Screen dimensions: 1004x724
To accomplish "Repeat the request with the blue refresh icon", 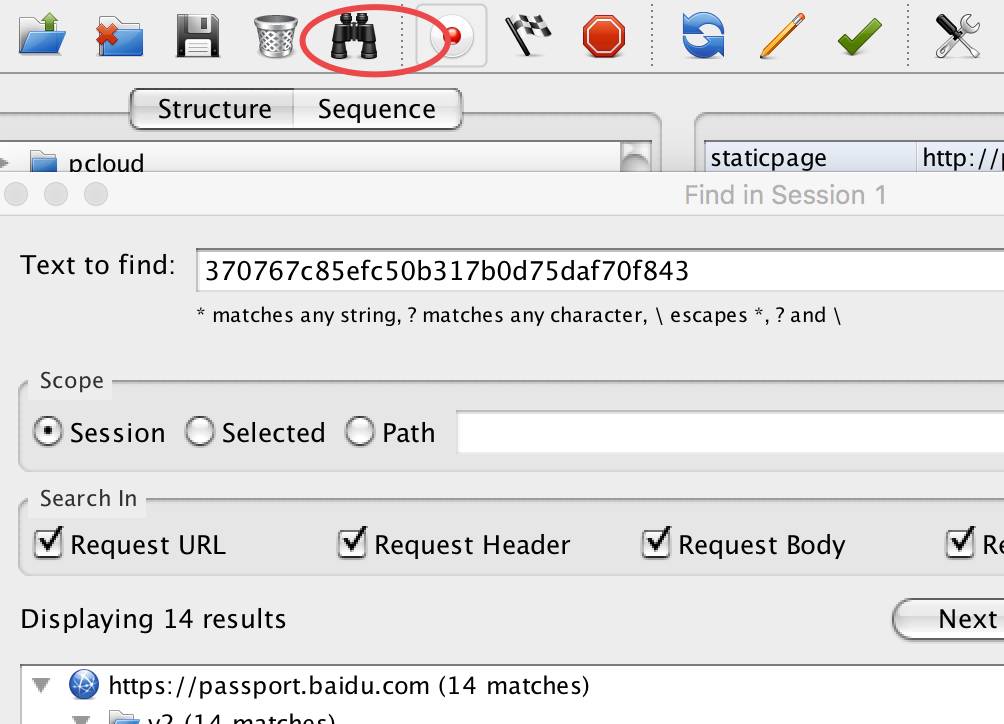I will [x=703, y=35].
